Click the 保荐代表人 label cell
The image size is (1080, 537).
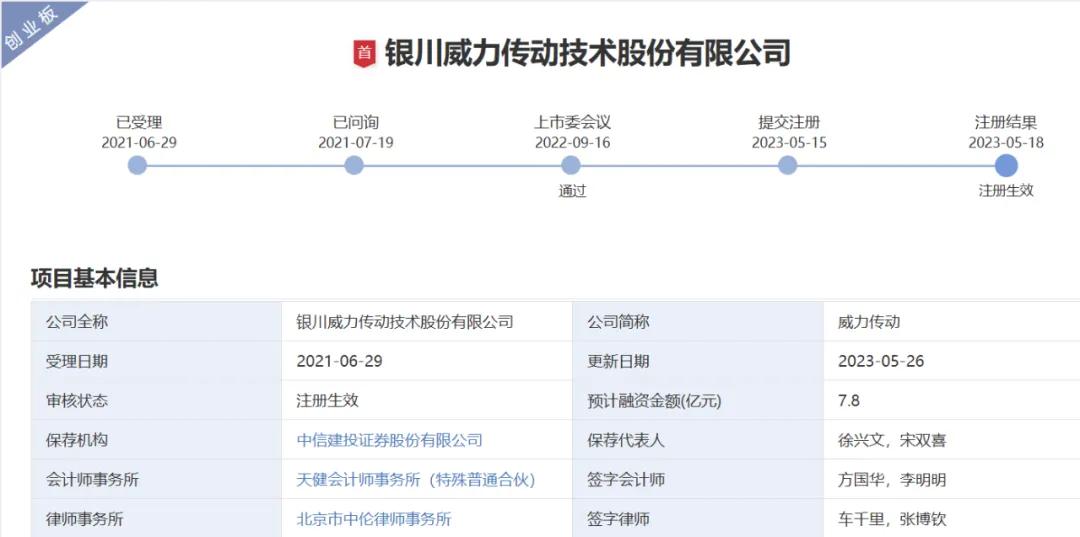(x=698, y=440)
